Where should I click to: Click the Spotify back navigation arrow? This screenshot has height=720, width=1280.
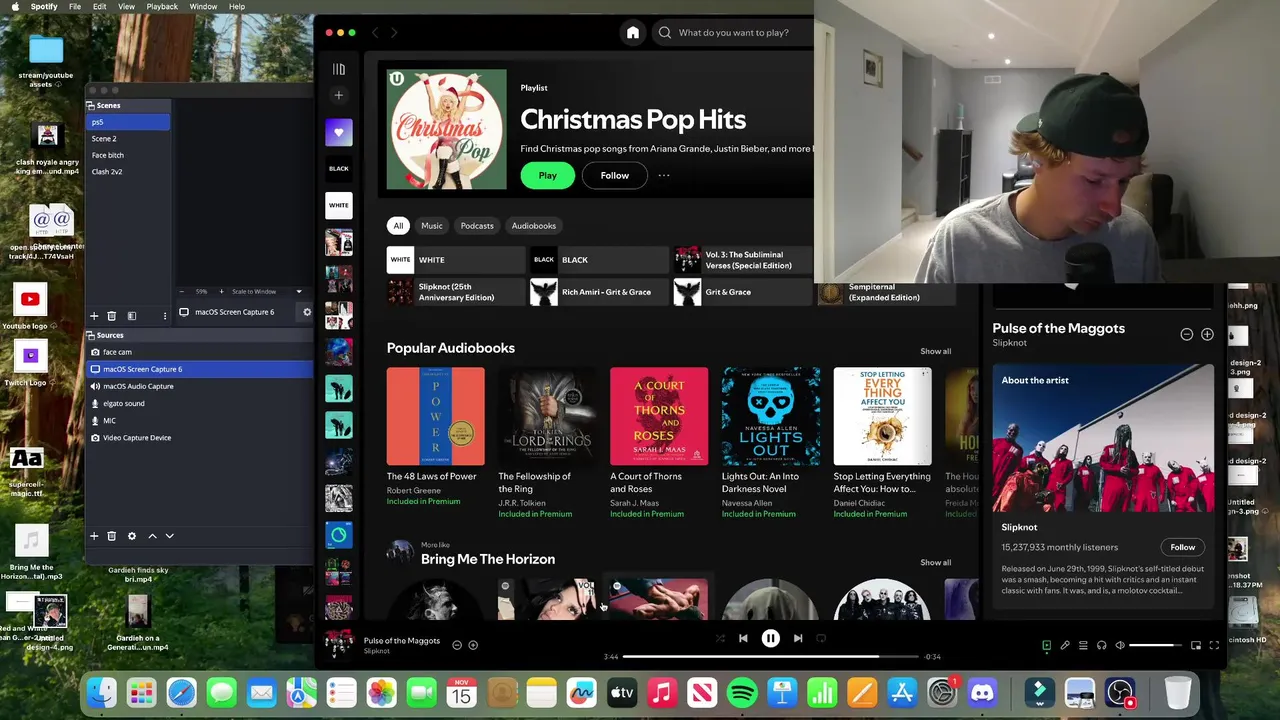(x=375, y=33)
